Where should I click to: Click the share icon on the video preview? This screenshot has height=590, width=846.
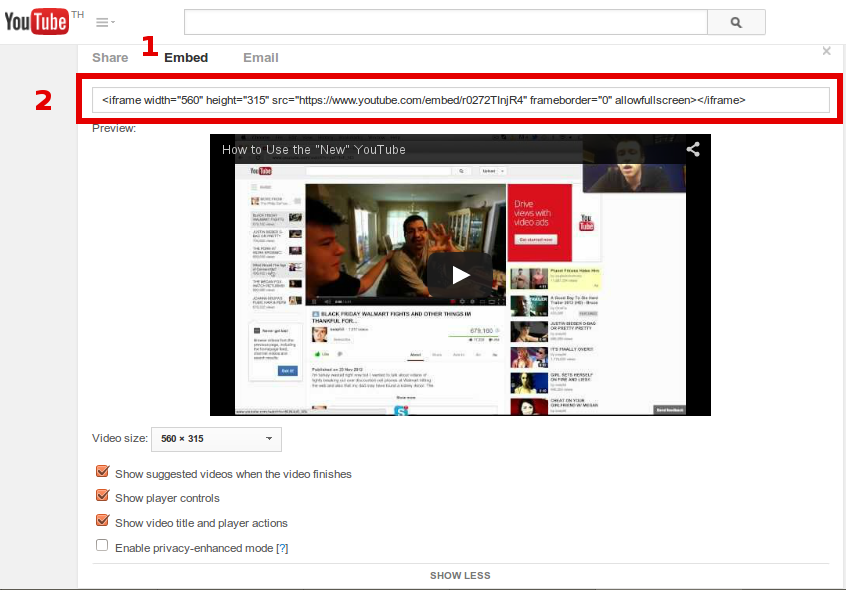pyautogui.click(x=692, y=149)
